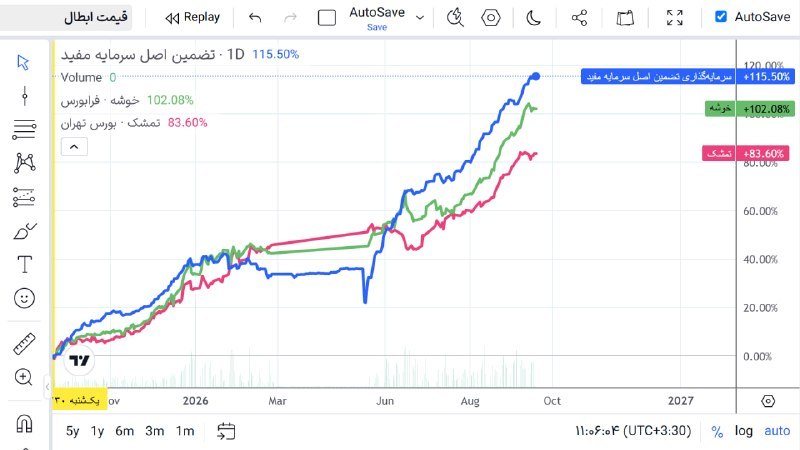The image size is (800, 450).
Task: Start bar Replay mode
Action: pyautogui.click(x=192, y=17)
